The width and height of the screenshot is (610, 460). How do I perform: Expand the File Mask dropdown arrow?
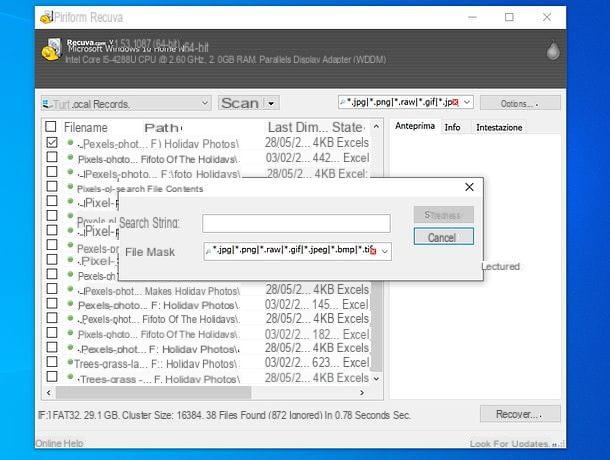(384, 251)
